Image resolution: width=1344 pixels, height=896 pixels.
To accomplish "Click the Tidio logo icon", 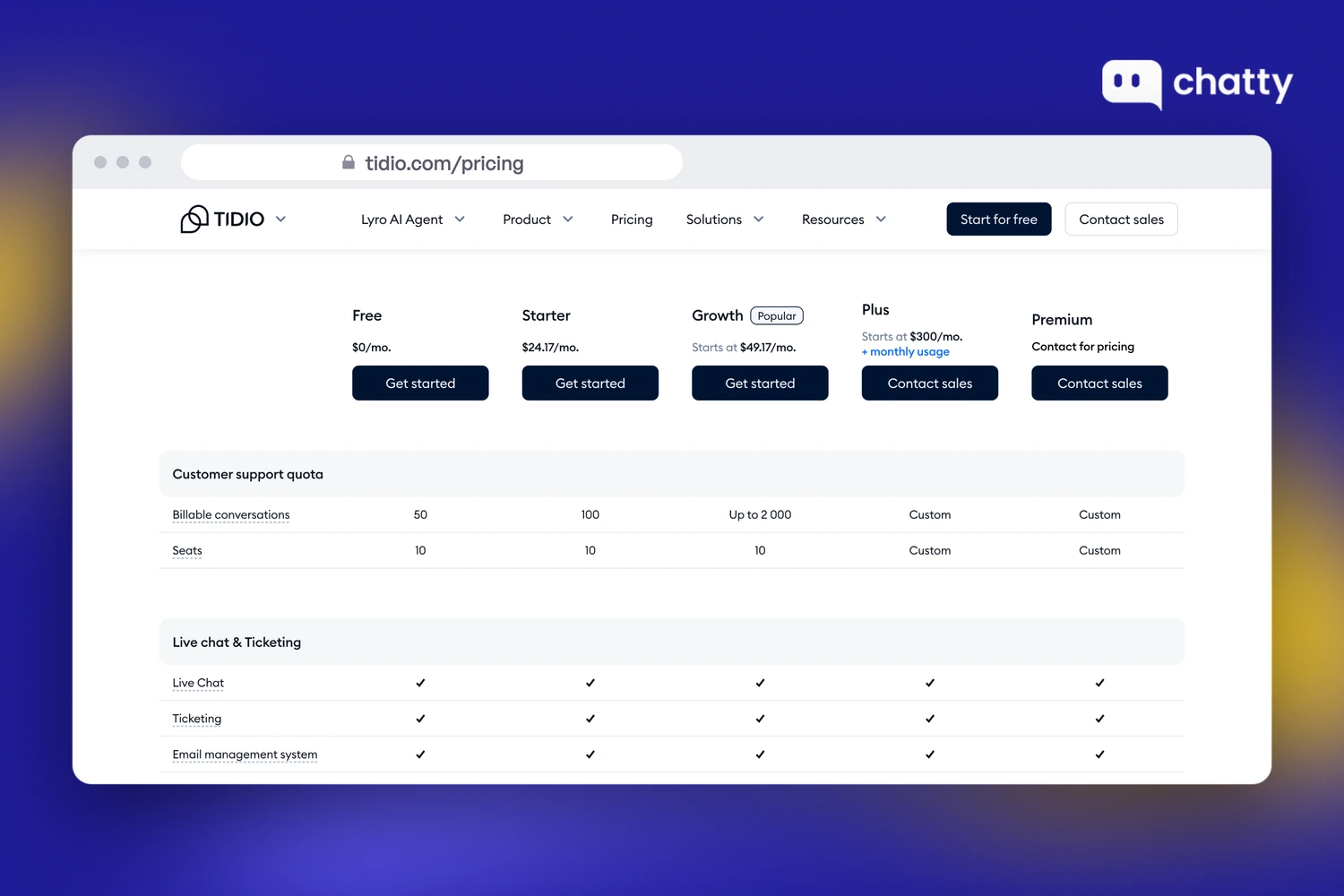I will tap(194, 219).
